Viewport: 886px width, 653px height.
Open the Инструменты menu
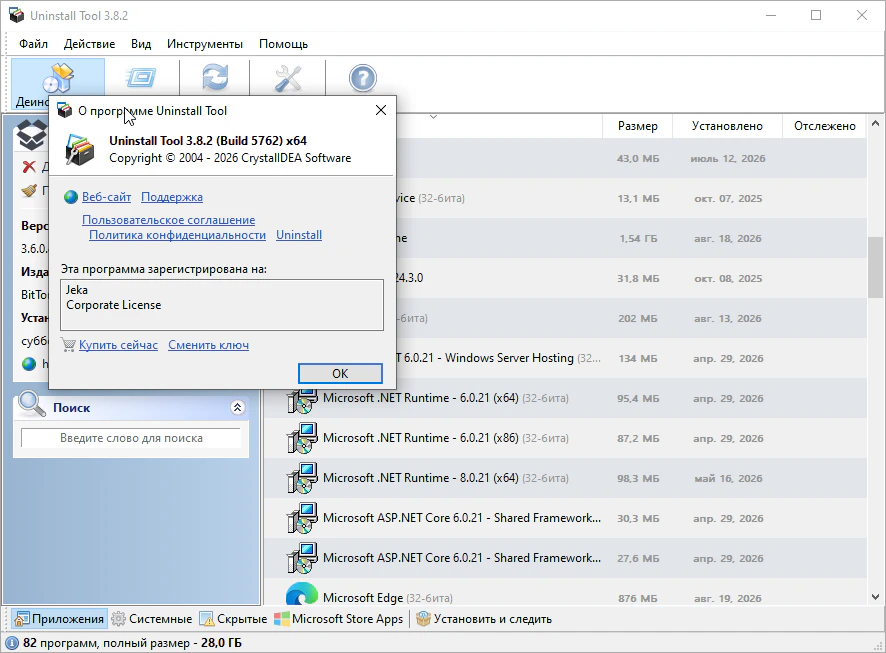(205, 44)
